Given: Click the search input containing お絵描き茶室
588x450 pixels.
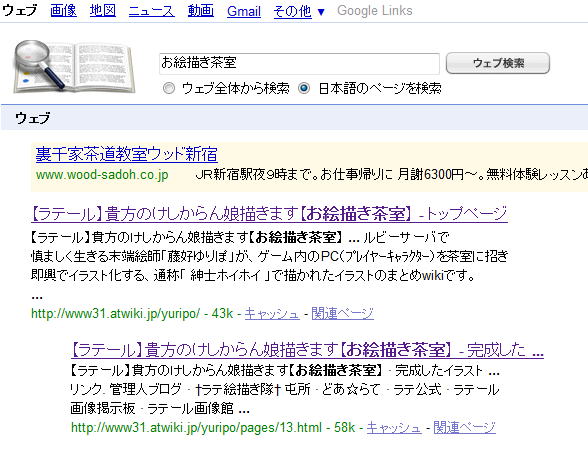Looking at the screenshot, I should pos(299,63).
